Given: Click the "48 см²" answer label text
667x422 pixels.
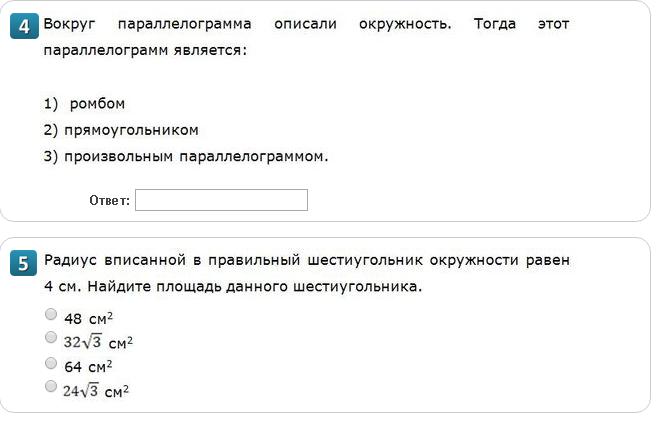Looking at the screenshot, I should 88,319.
